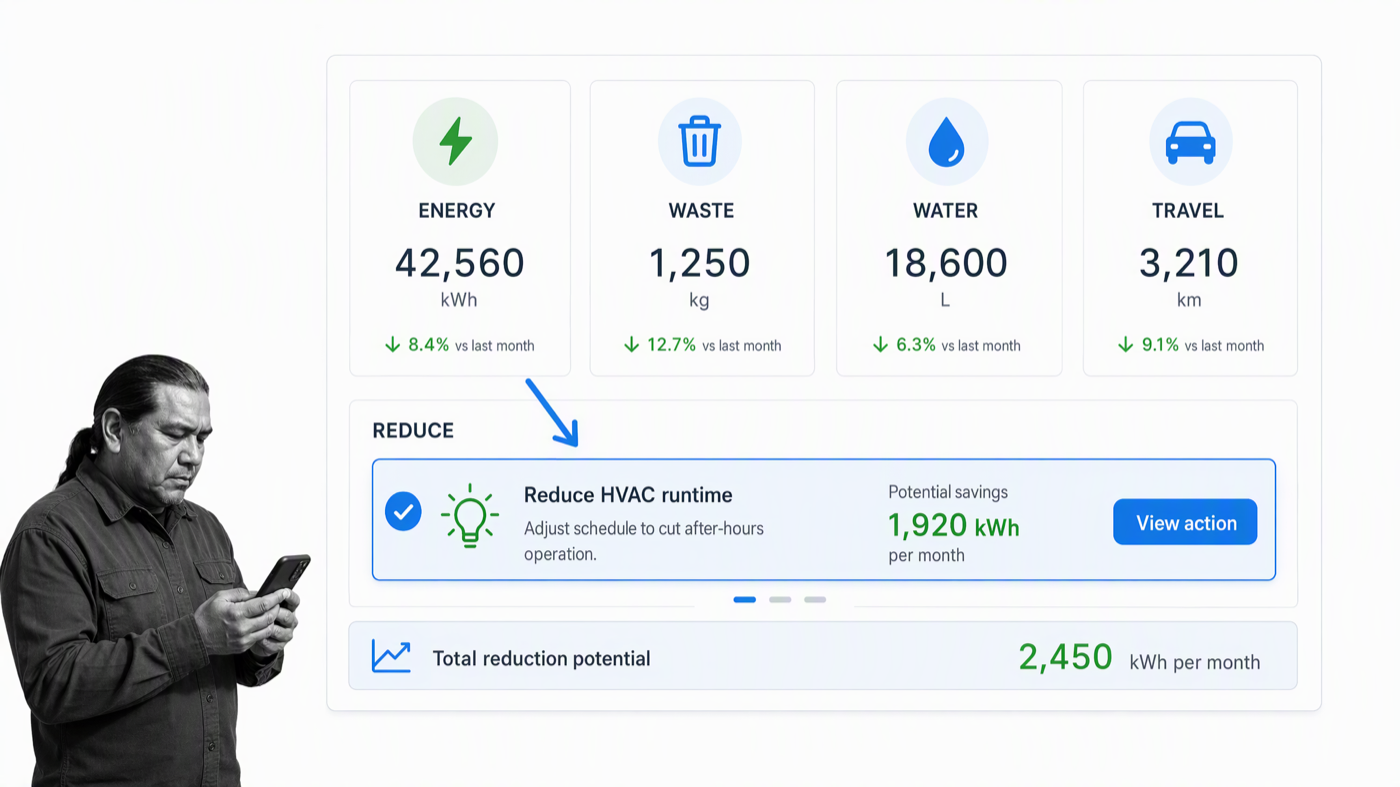Click the 1,920 kWh savings figure
This screenshot has height=787, width=1400.
pos(954,525)
